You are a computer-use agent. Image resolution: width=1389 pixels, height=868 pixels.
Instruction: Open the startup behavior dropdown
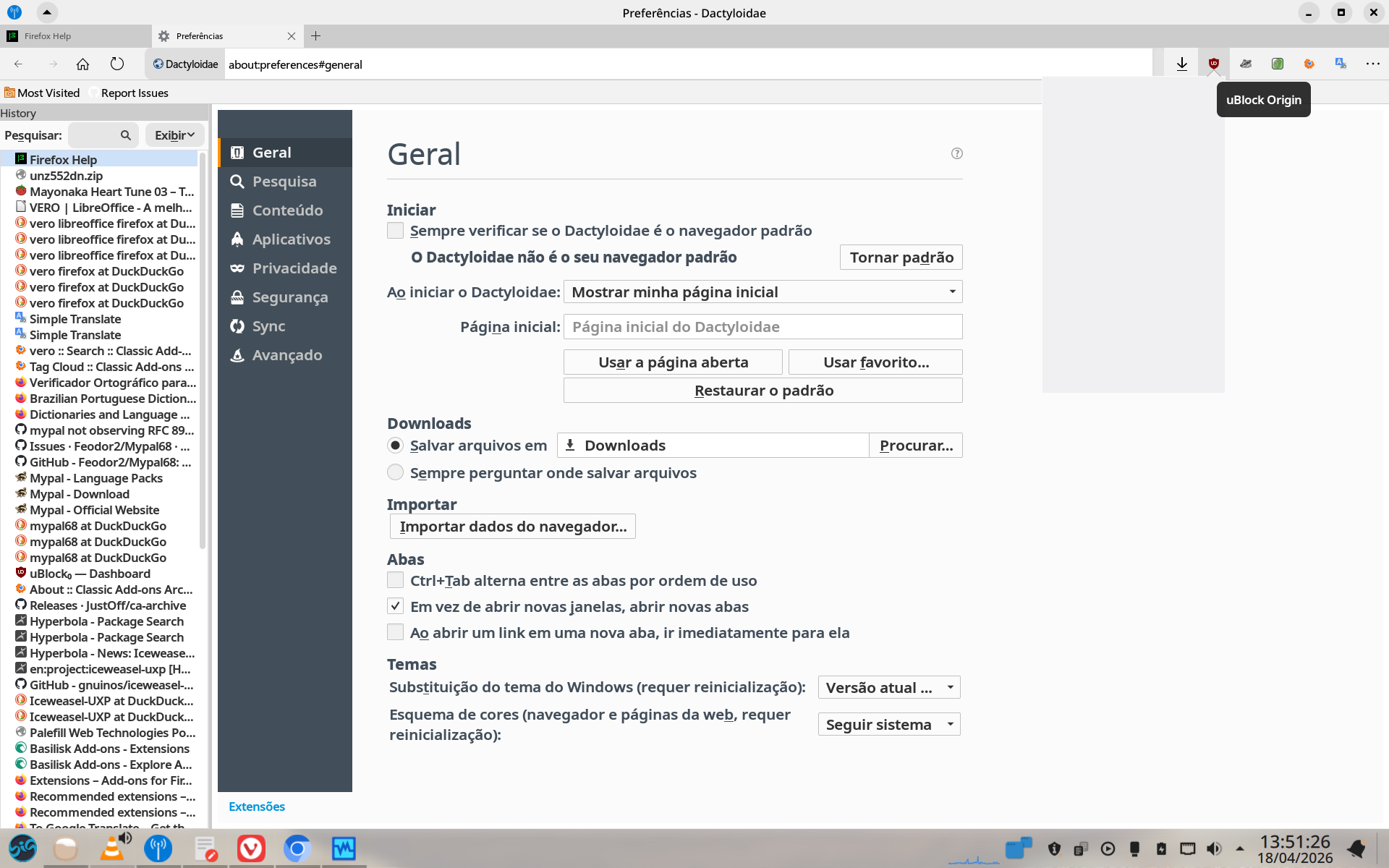click(763, 292)
